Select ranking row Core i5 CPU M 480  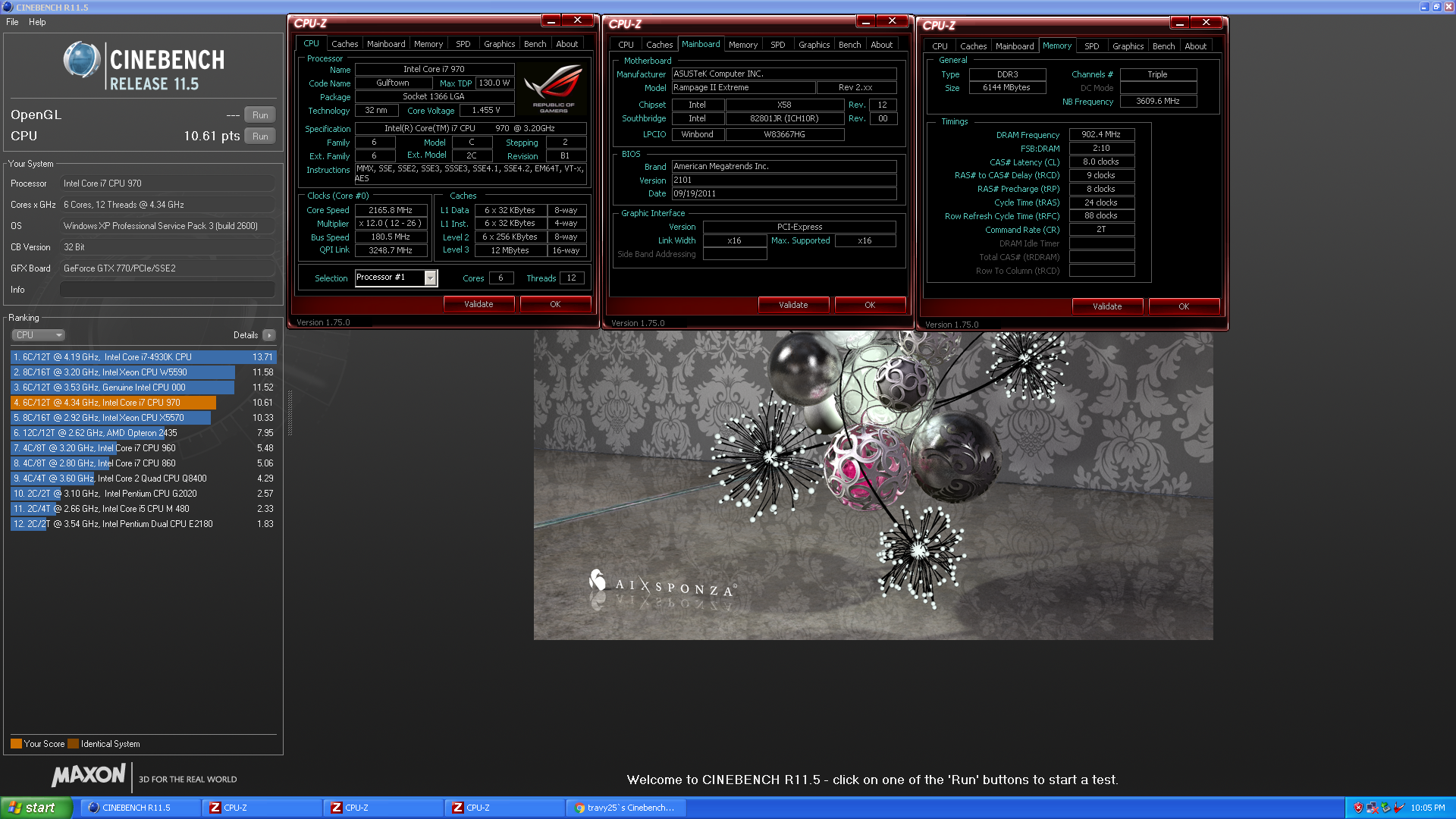pos(143,509)
